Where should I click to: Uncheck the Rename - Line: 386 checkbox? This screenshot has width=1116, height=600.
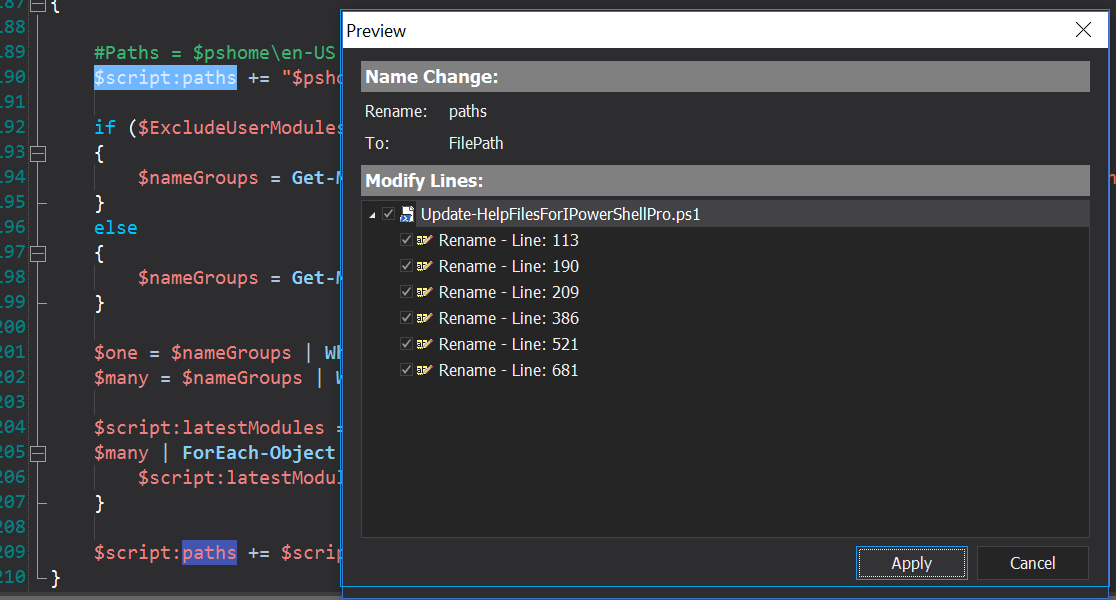(406, 318)
